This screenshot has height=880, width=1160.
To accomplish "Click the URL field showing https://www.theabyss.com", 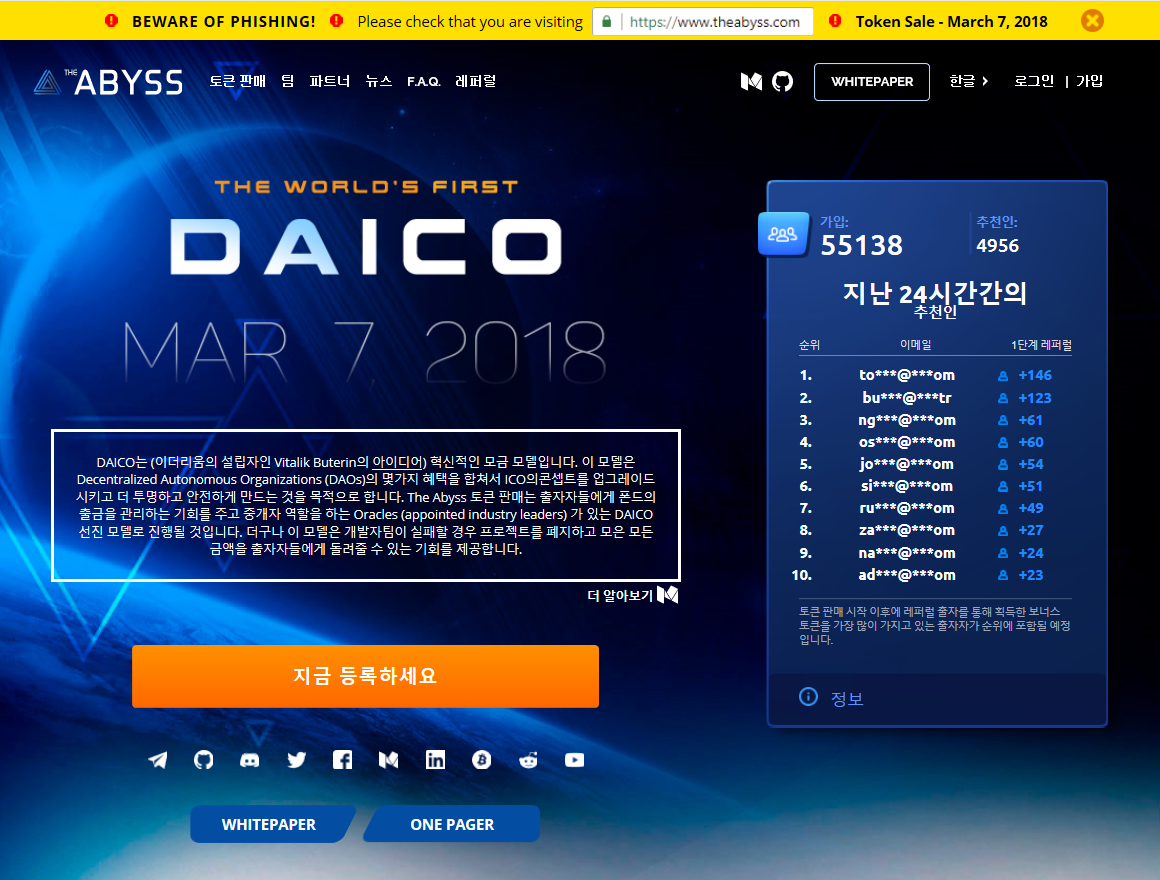I will (x=703, y=21).
